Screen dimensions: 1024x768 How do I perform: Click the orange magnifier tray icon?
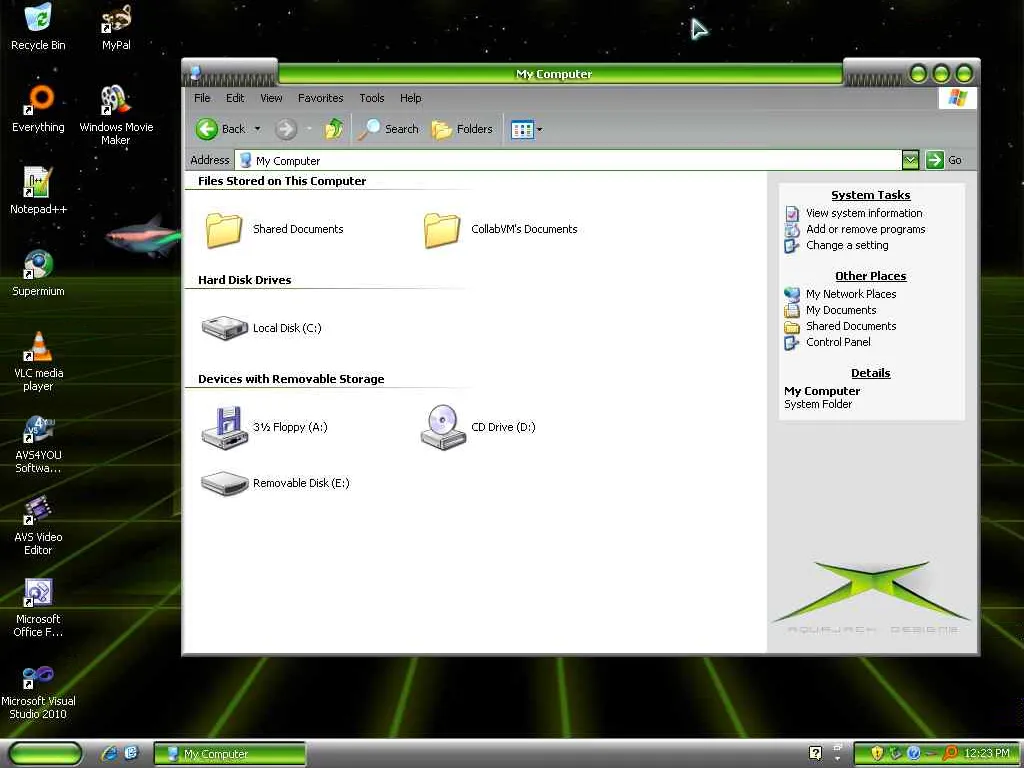(950, 754)
